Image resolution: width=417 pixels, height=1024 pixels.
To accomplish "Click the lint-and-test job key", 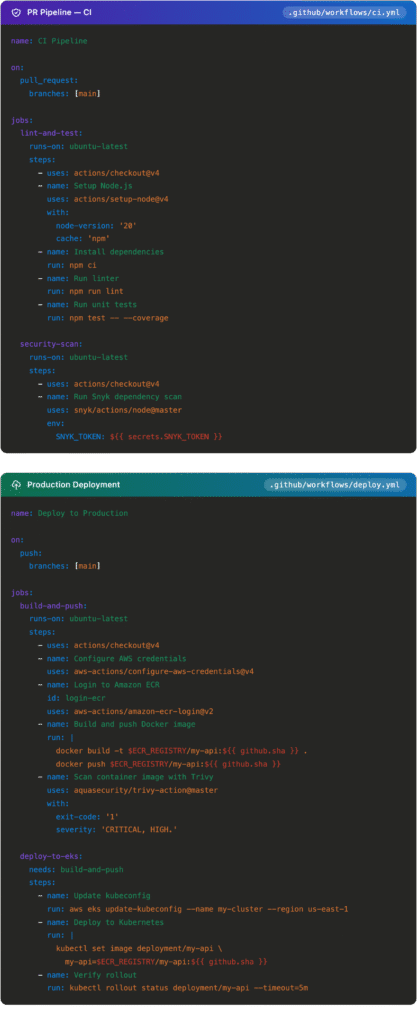I will 52,133.
